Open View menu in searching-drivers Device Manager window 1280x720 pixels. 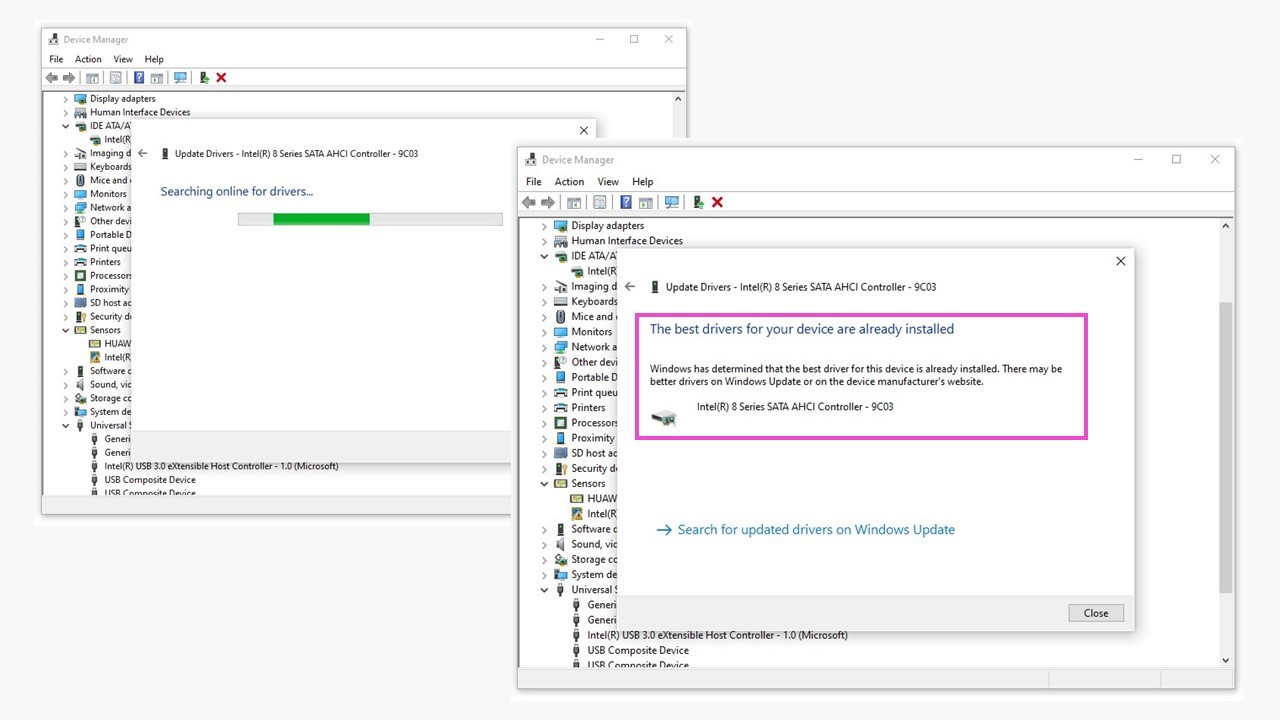pyautogui.click(x=123, y=59)
